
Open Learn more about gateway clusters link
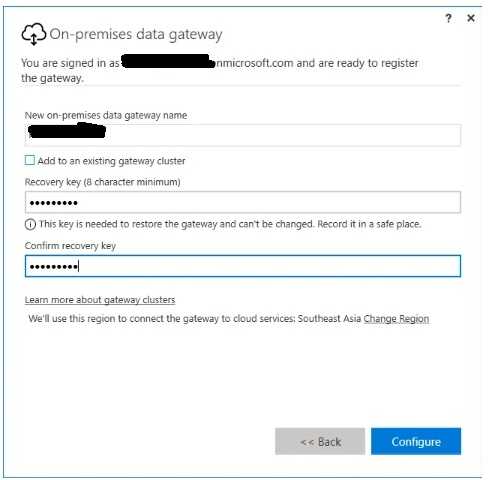tap(100, 300)
